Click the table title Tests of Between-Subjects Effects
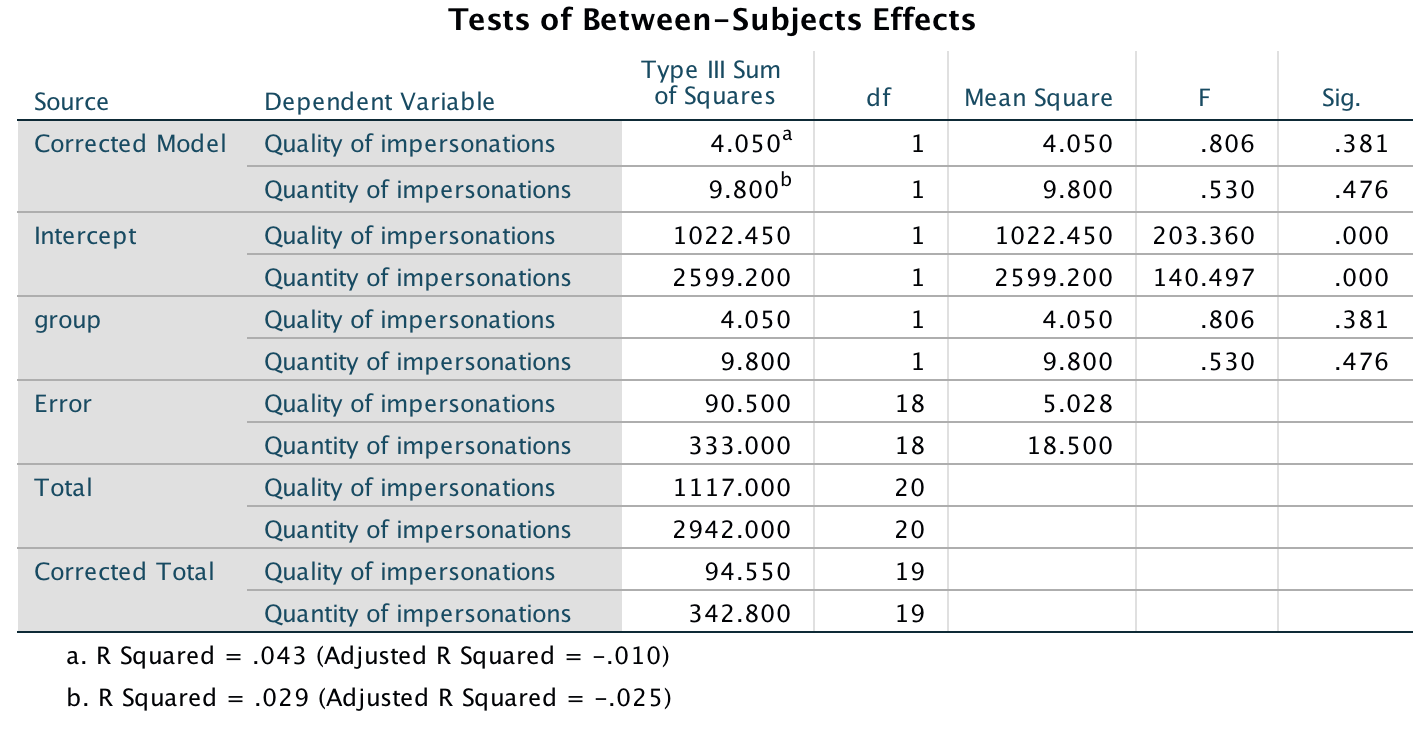 [x=712, y=20]
